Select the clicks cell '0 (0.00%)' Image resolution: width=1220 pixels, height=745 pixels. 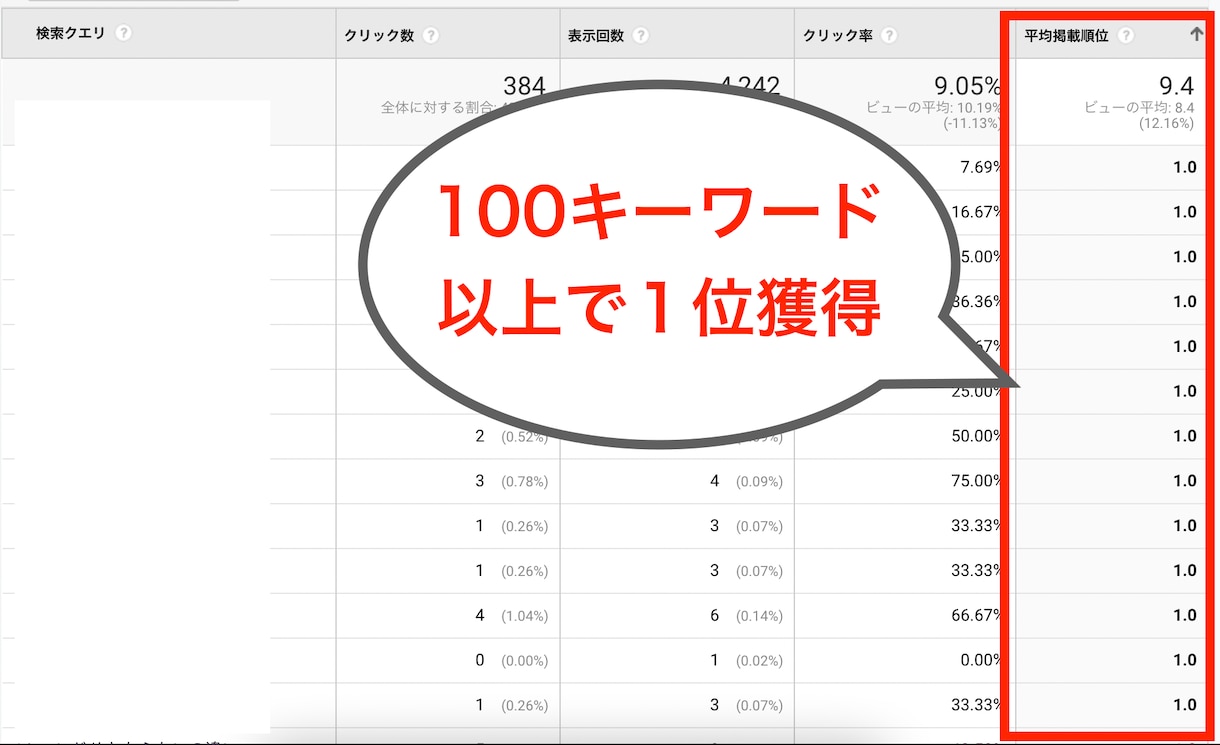[x=511, y=660]
